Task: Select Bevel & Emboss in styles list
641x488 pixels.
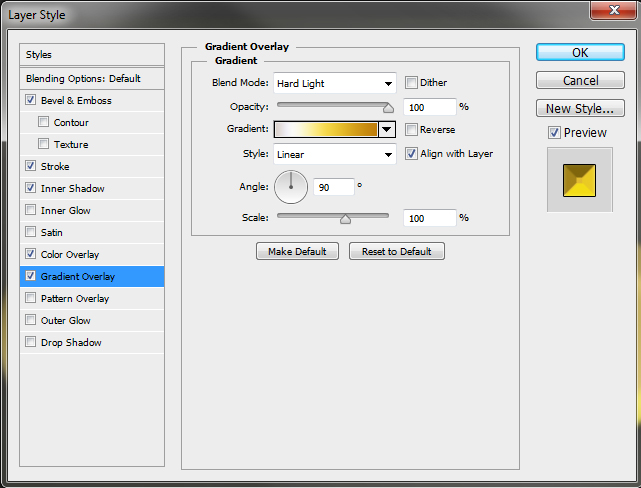Action: (76, 101)
